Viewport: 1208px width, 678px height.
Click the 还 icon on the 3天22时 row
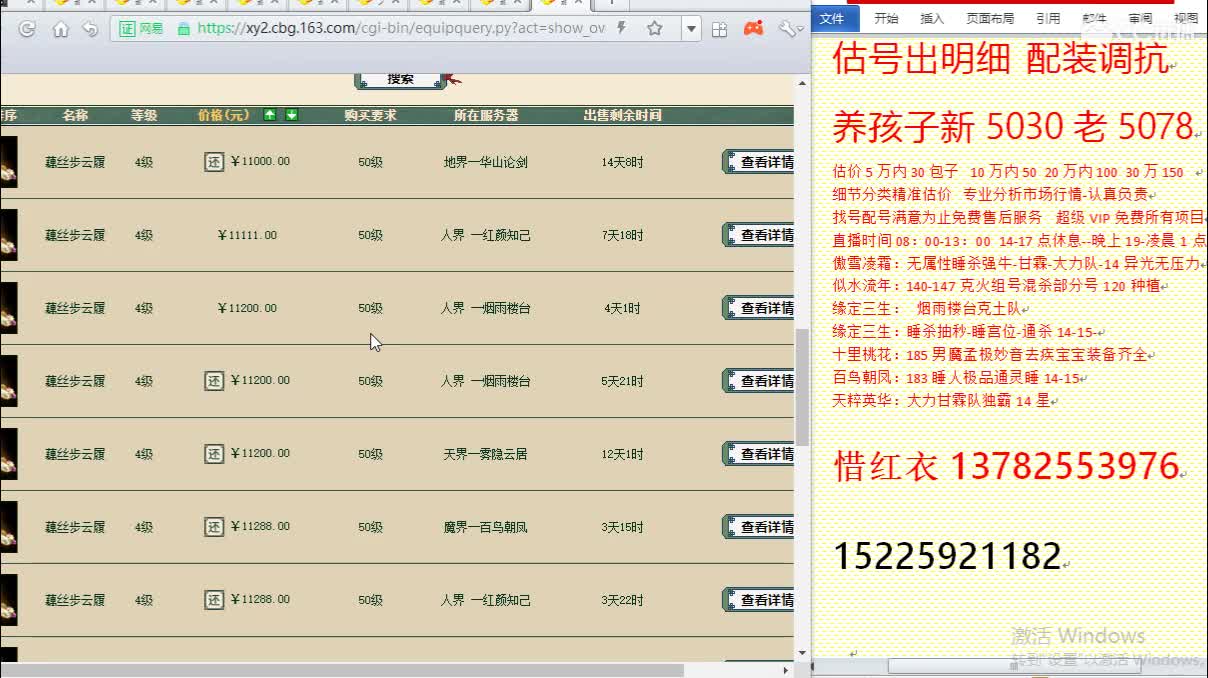[214, 599]
